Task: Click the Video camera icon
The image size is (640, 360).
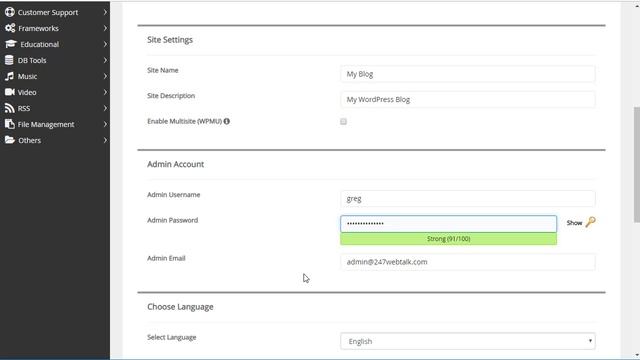Action: (10, 92)
